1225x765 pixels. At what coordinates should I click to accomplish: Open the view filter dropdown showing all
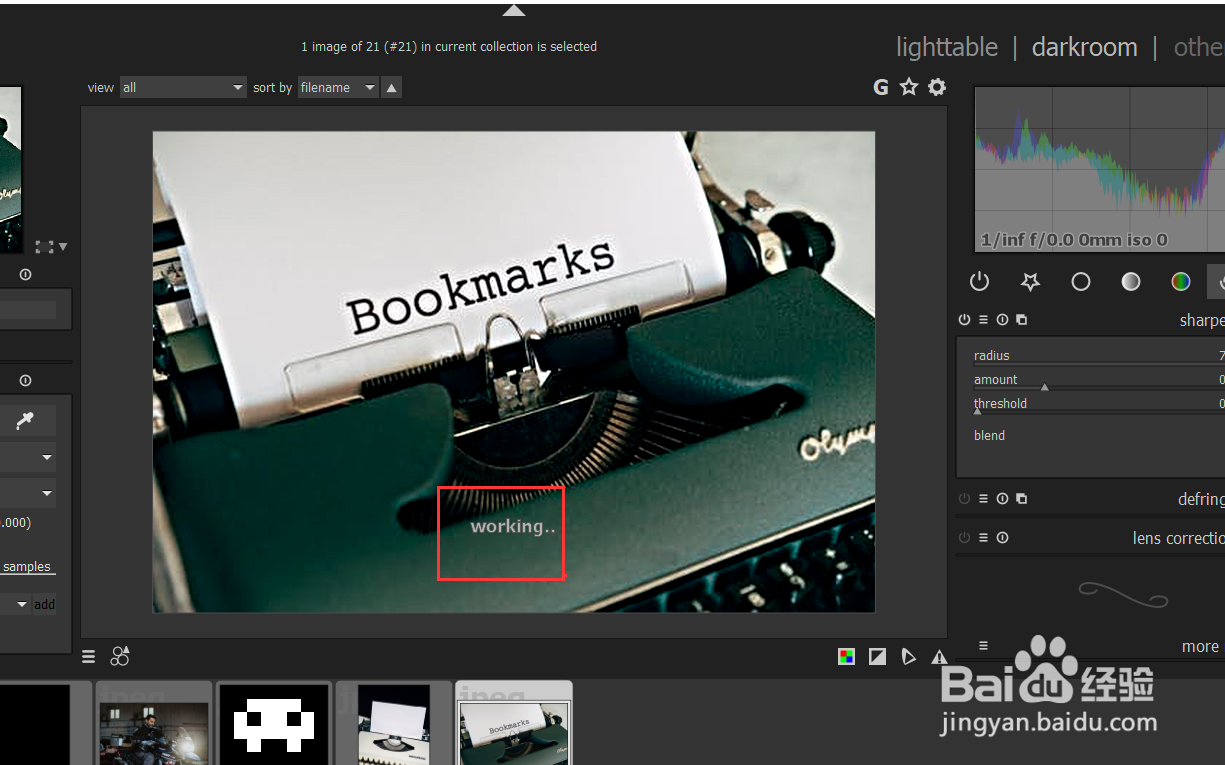[183, 88]
